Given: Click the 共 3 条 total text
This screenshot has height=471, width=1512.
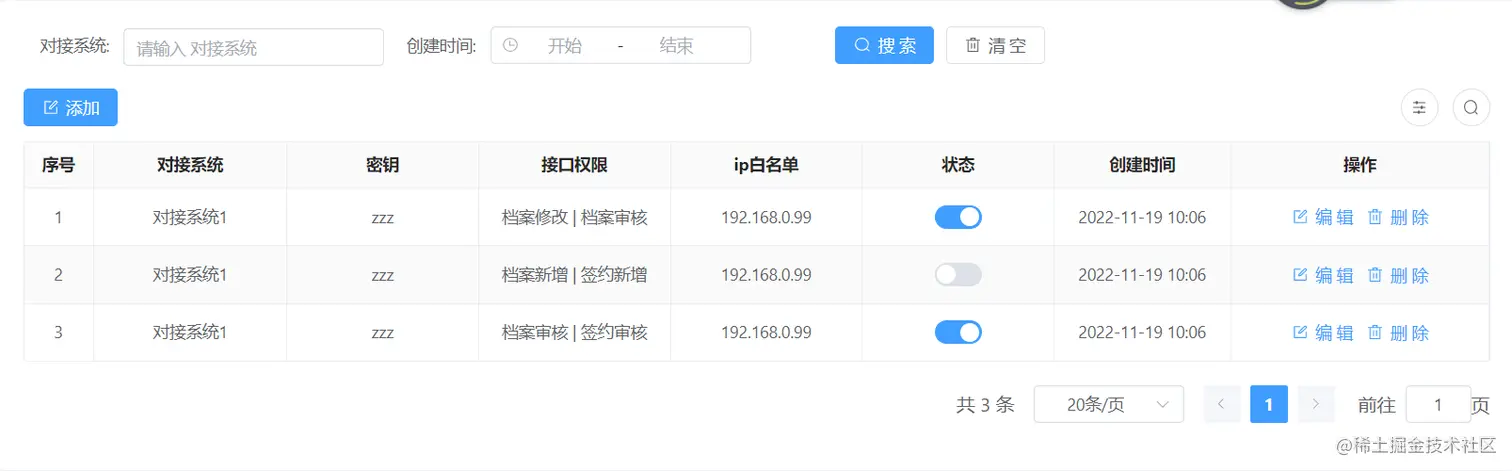Looking at the screenshot, I should (985, 404).
